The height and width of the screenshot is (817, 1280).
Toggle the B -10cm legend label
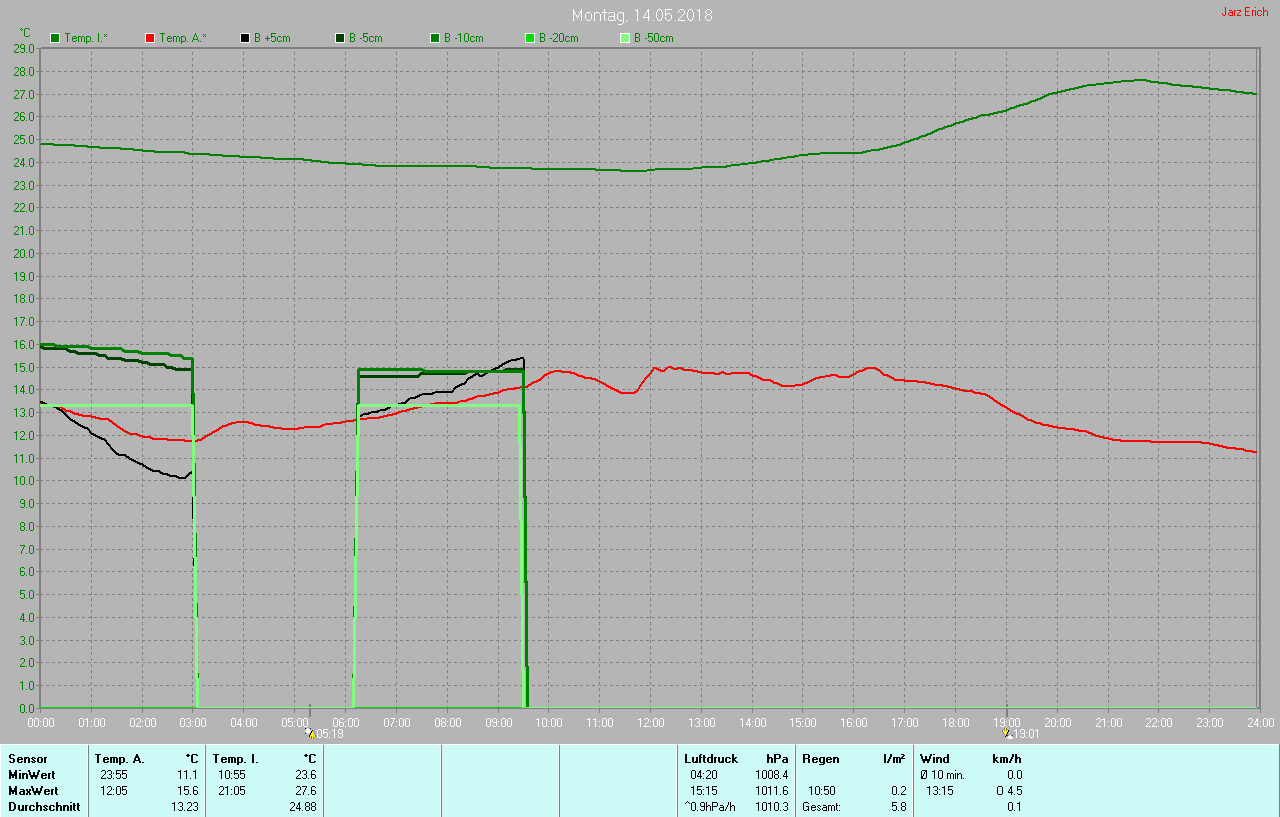coord(463,38)
